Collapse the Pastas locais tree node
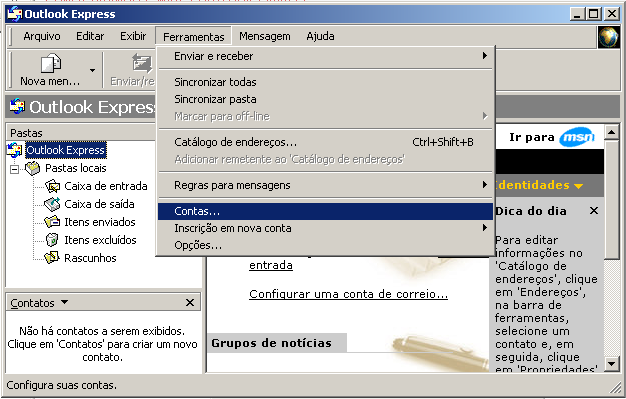The height and width of the screenshot is (399, 626). click(14, 169)
